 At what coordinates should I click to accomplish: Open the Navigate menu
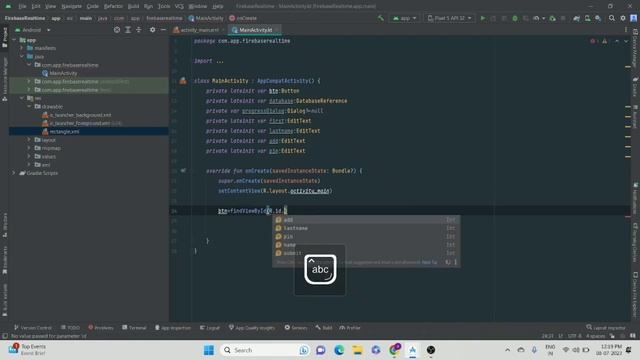tap(71, 6)
